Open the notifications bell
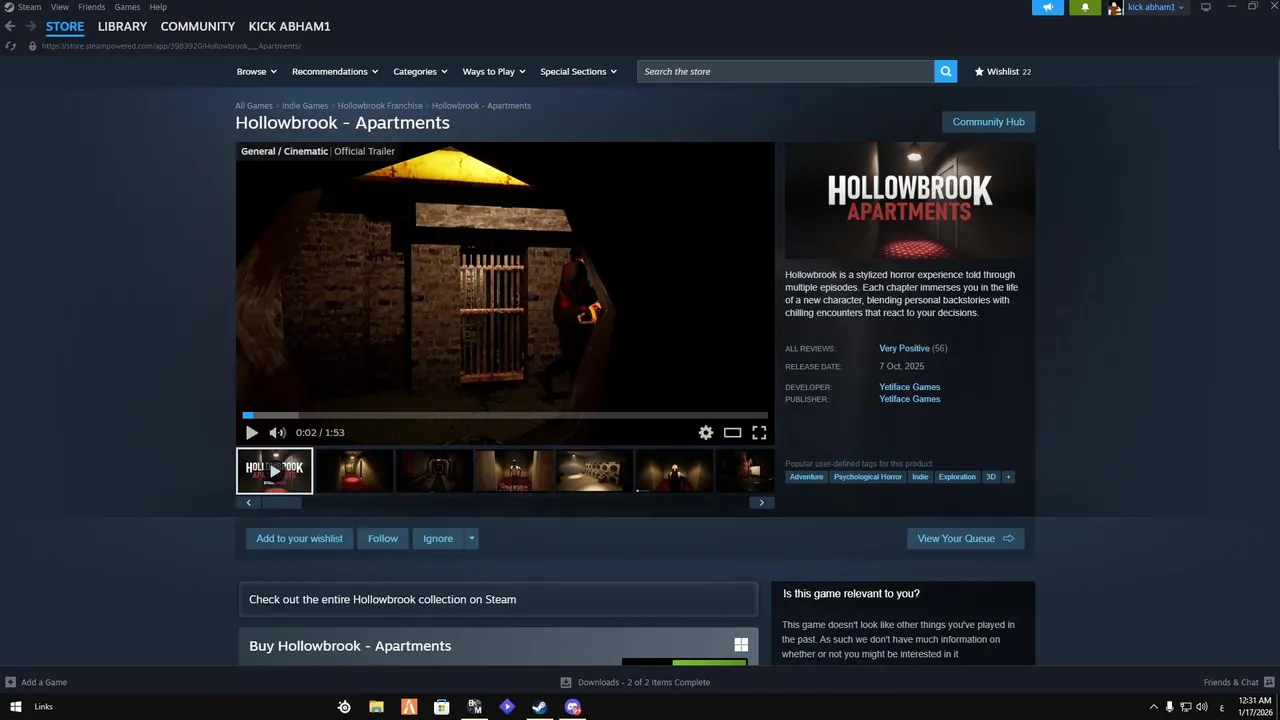This screenshot has width=1280, height=720. coord(1085,7)
